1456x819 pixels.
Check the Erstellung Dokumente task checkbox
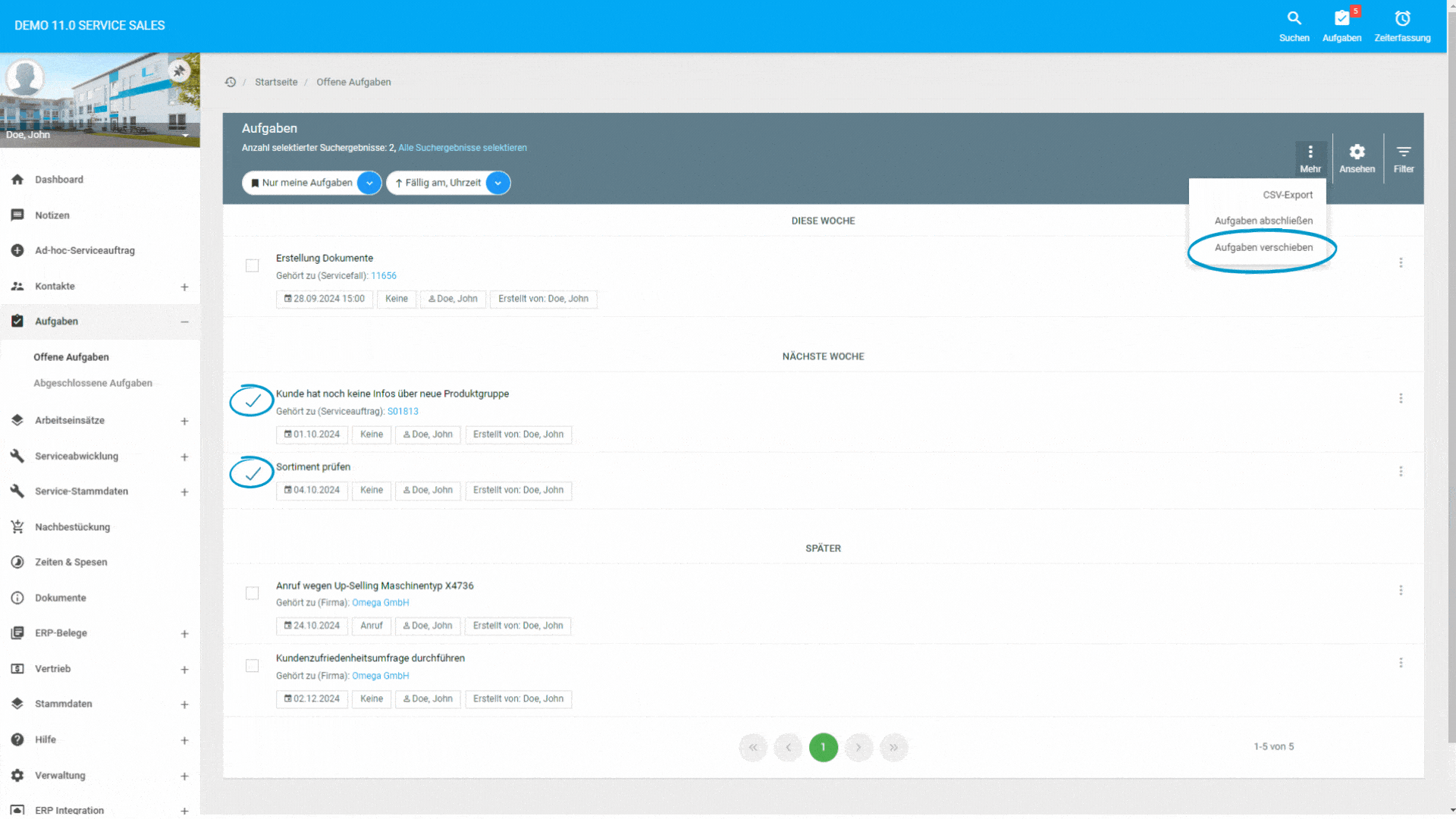tap(253, 265)
